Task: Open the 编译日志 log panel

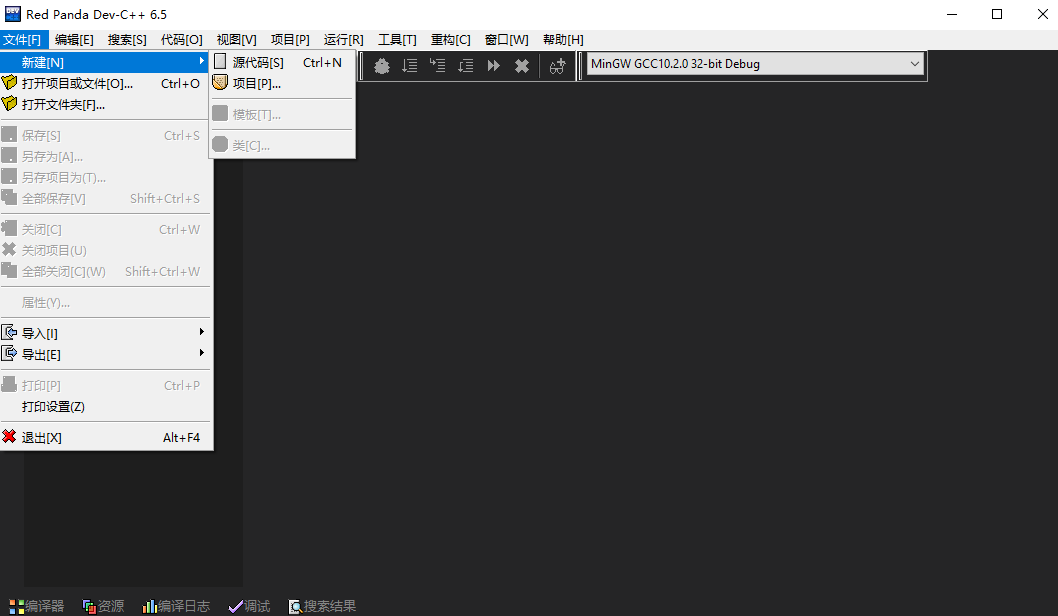Action: coord(176,605)
